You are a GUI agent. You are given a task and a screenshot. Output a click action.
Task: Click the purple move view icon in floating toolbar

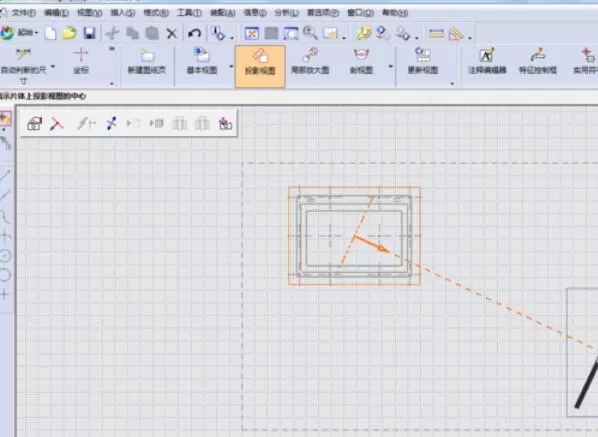(x=225, y=124)
